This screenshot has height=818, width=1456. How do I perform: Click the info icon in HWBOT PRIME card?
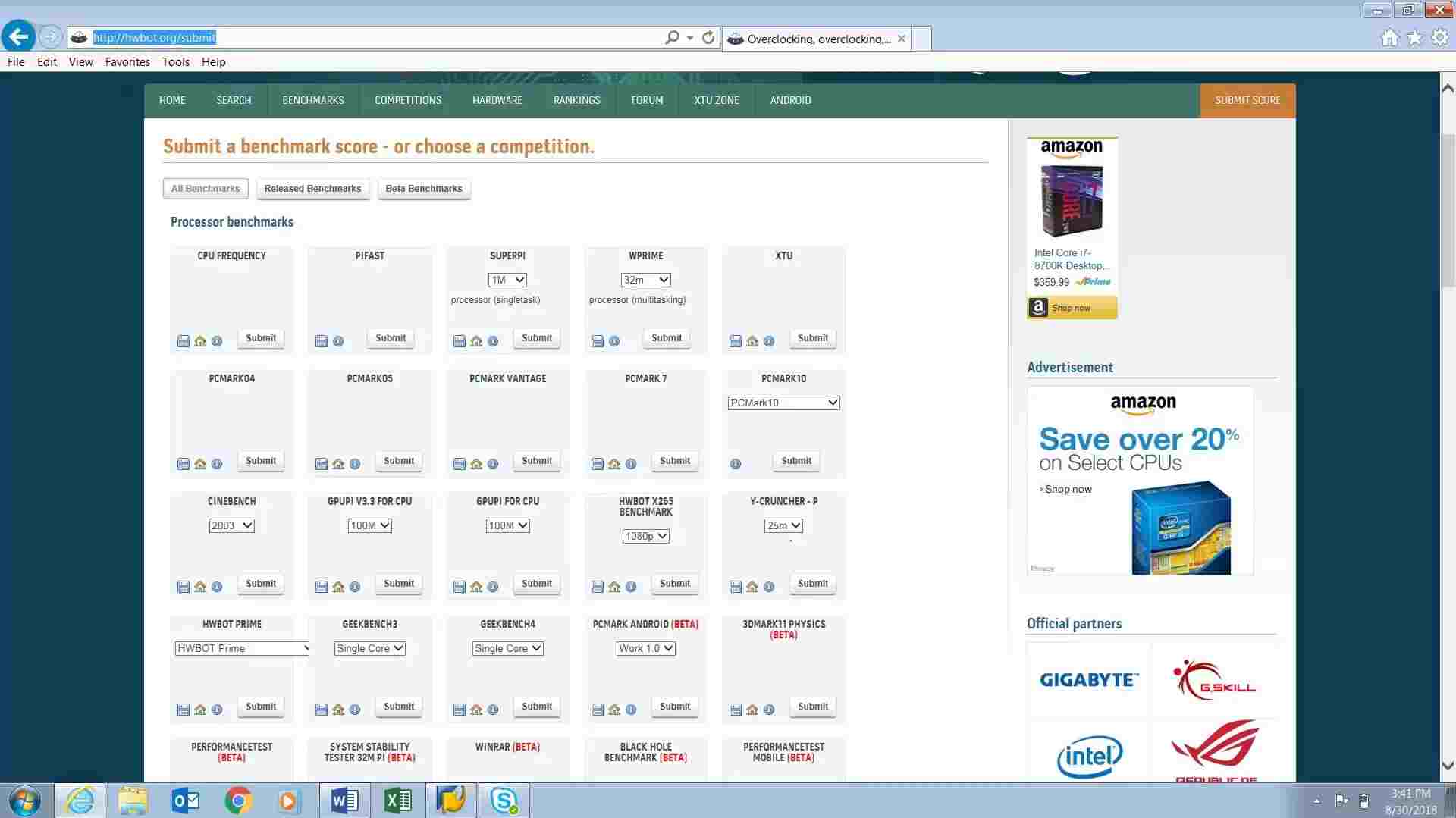217,710
